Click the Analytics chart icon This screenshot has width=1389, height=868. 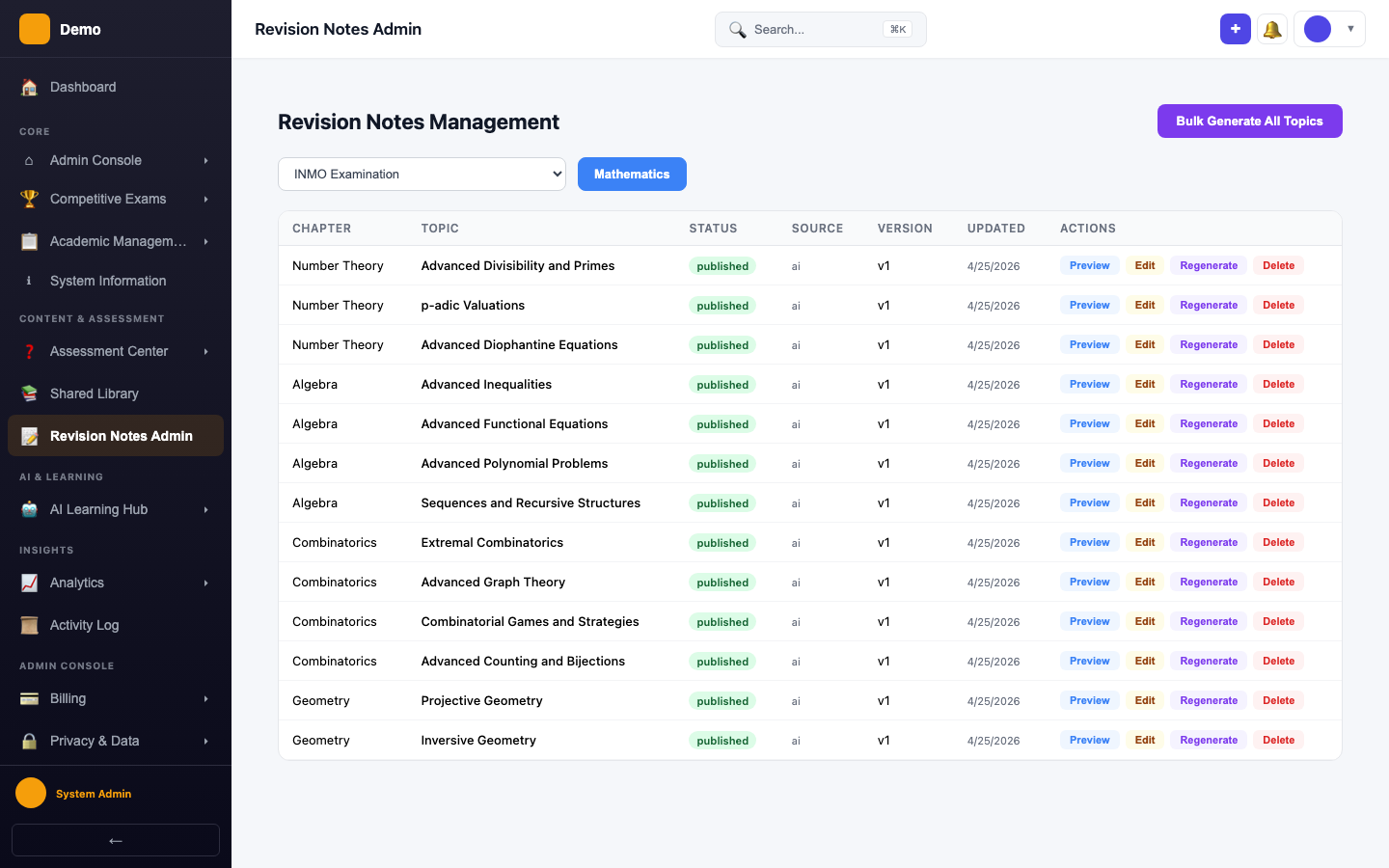coord(30,583)
